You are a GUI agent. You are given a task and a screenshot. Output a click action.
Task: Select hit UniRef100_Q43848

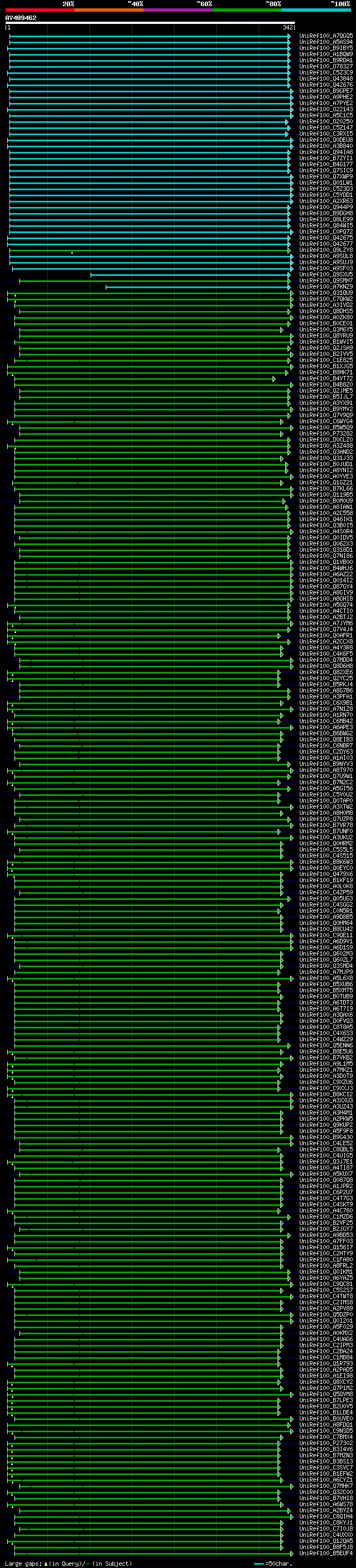325,78
